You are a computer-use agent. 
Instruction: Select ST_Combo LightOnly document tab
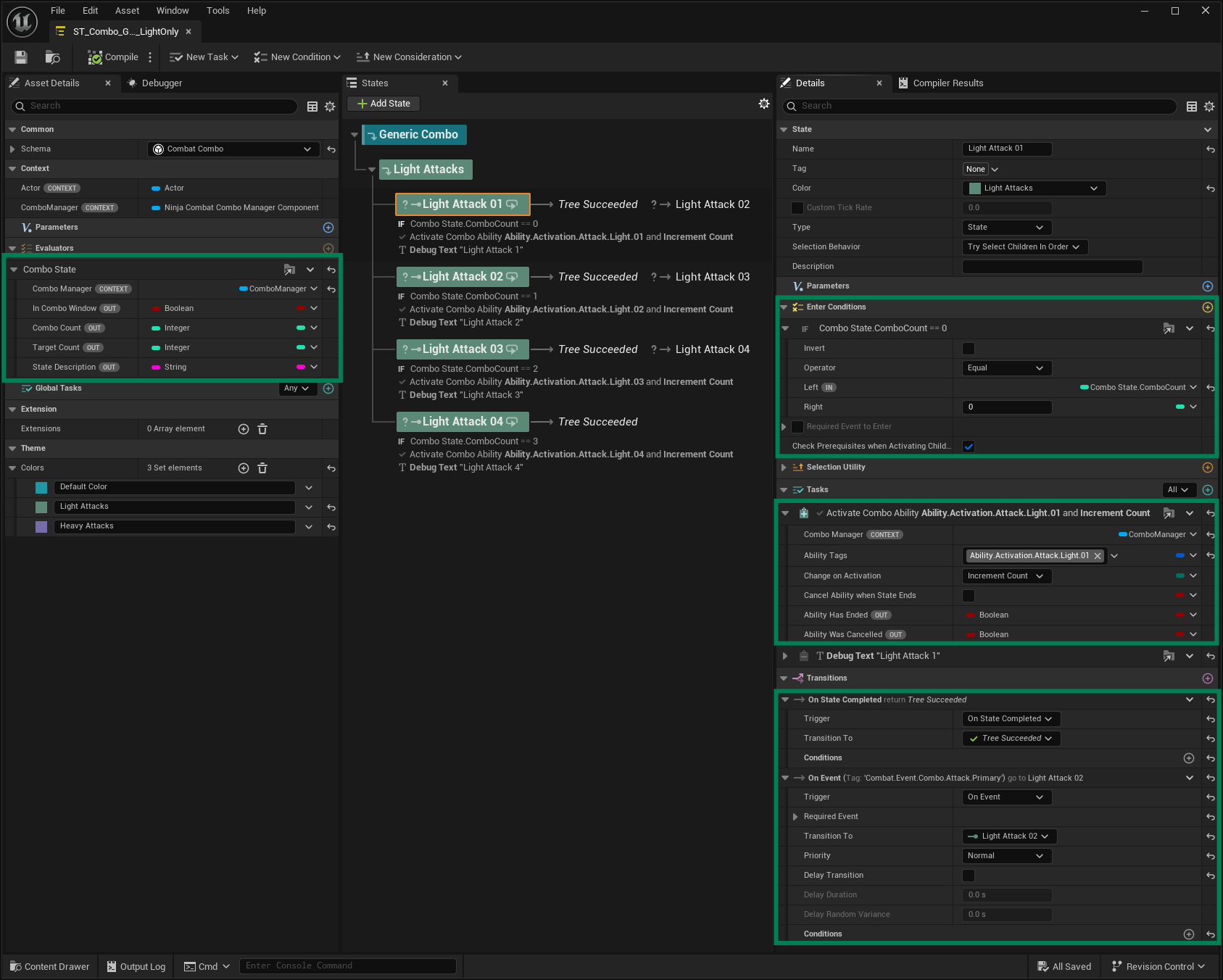pos(125,32)
